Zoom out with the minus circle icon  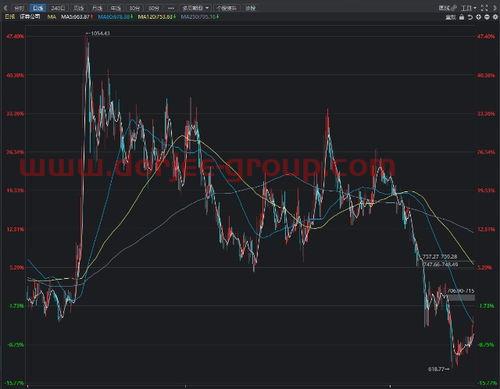[x=487, y=17]
